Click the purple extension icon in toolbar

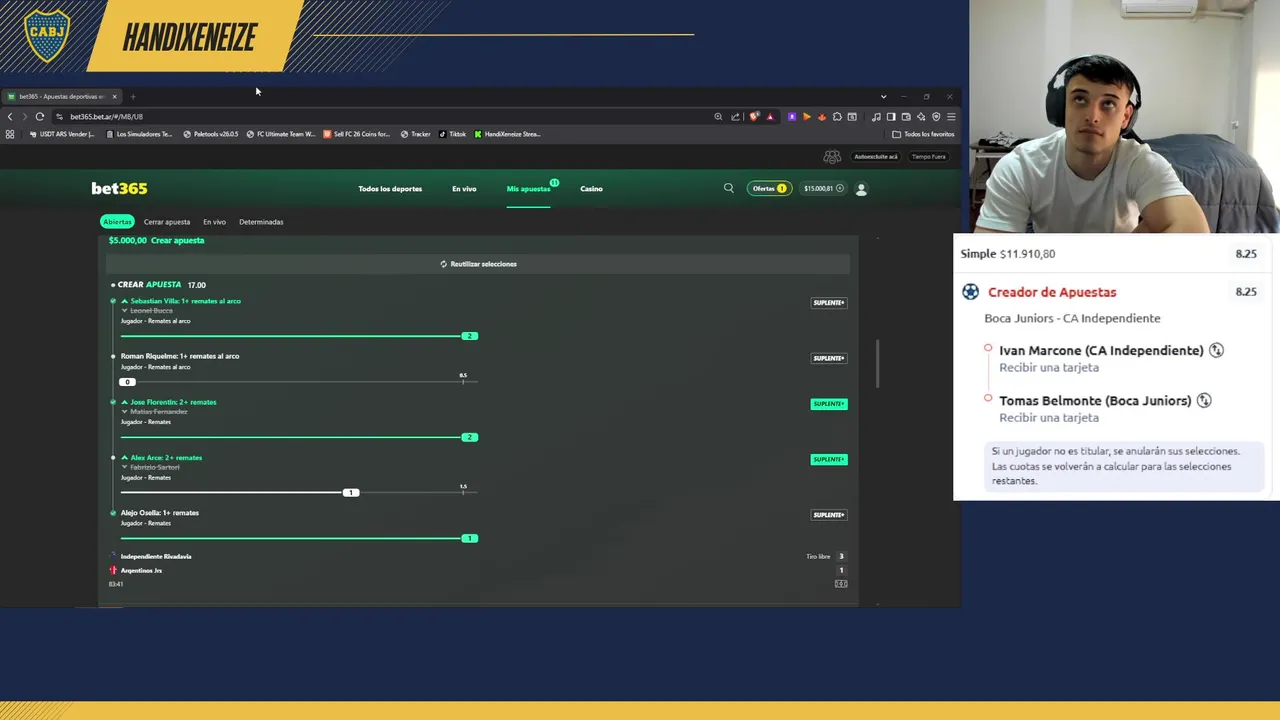[x=792, y=117]
